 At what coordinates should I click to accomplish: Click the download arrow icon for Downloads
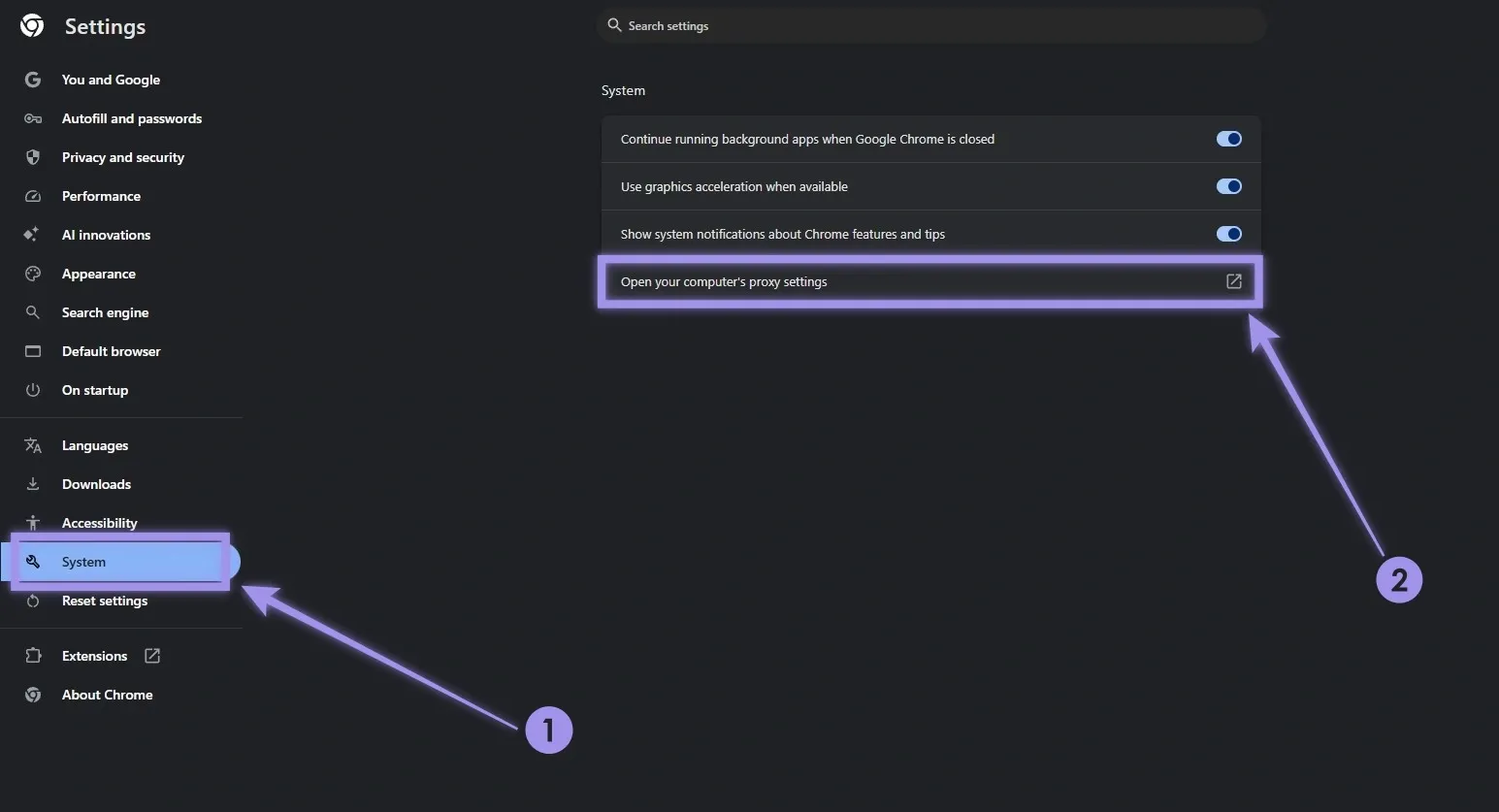point(33,484)
